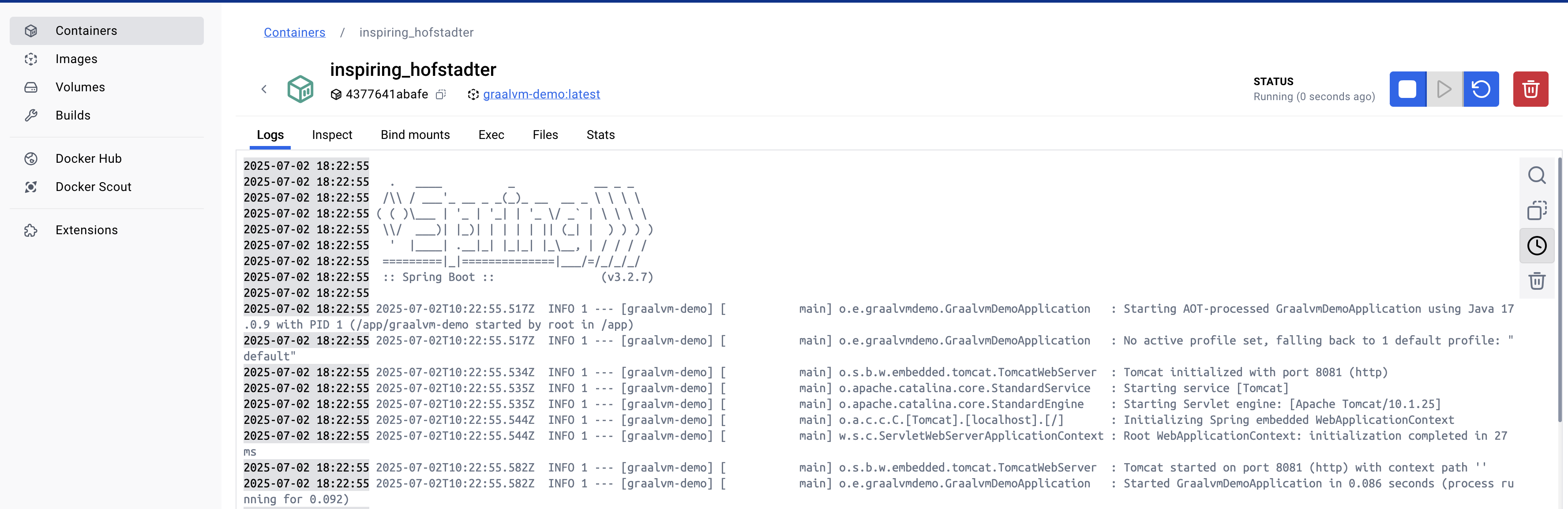This screenshot has height=509, width=1568.
Task: Click the Images icon in sidebar
Action: pos(31,59)
